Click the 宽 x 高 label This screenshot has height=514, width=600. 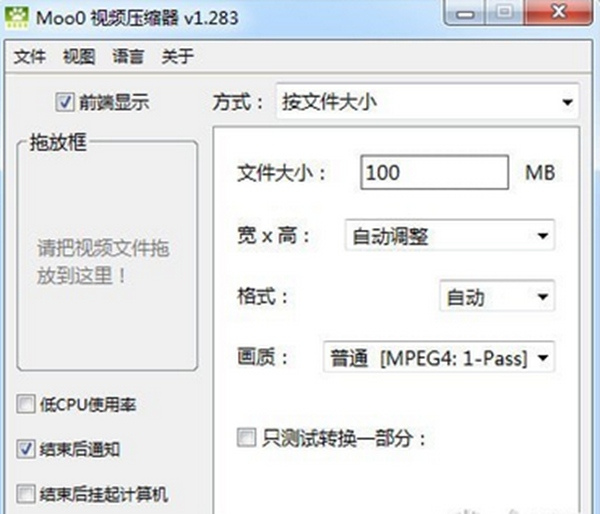point(273,236)
